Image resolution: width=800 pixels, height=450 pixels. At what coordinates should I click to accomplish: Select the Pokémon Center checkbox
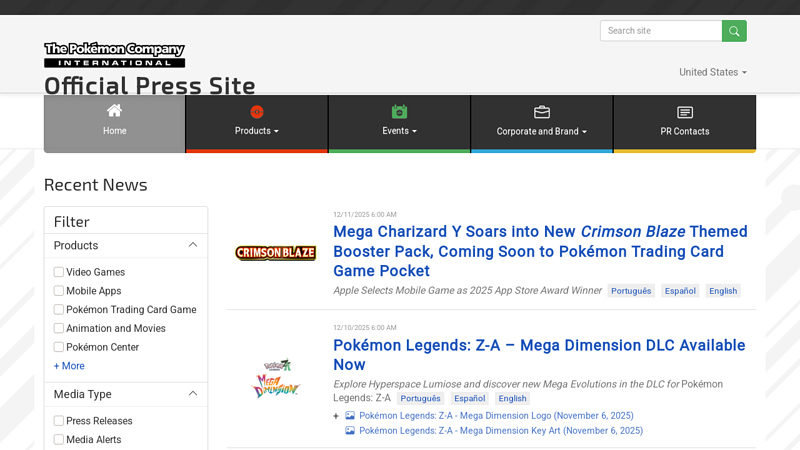click(x=59, y=347)
